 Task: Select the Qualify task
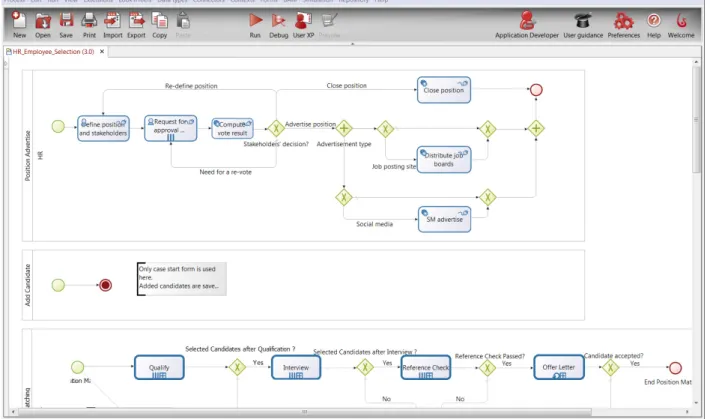(159, 367)
